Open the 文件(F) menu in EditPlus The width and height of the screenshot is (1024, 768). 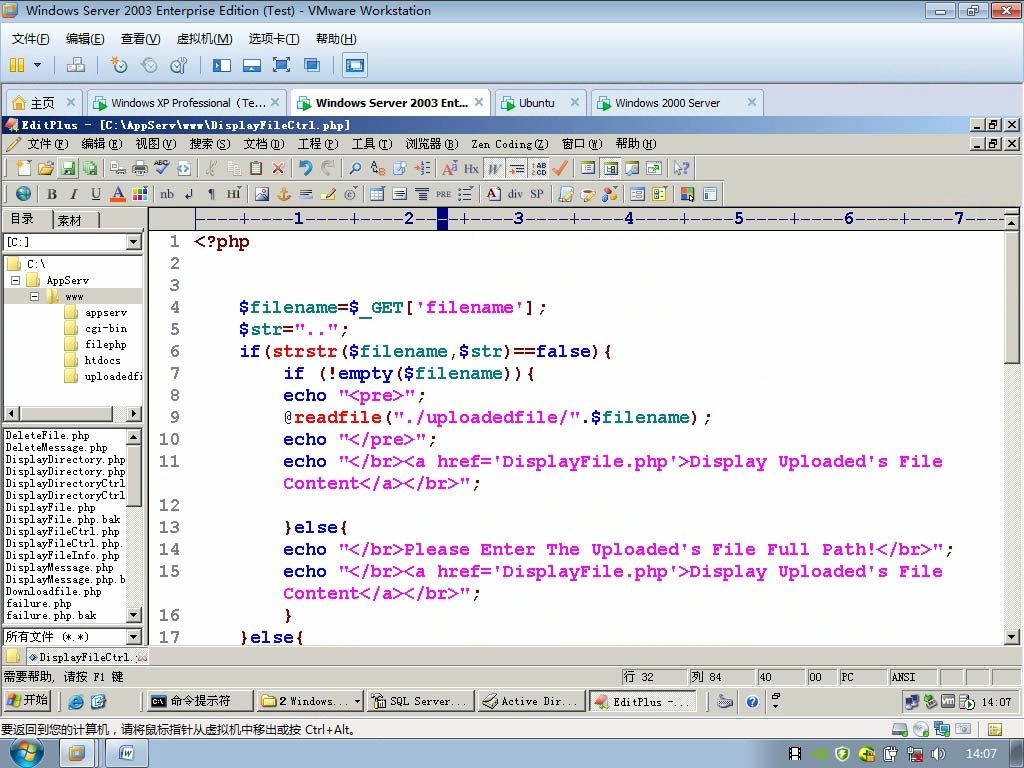click(47, 144)
